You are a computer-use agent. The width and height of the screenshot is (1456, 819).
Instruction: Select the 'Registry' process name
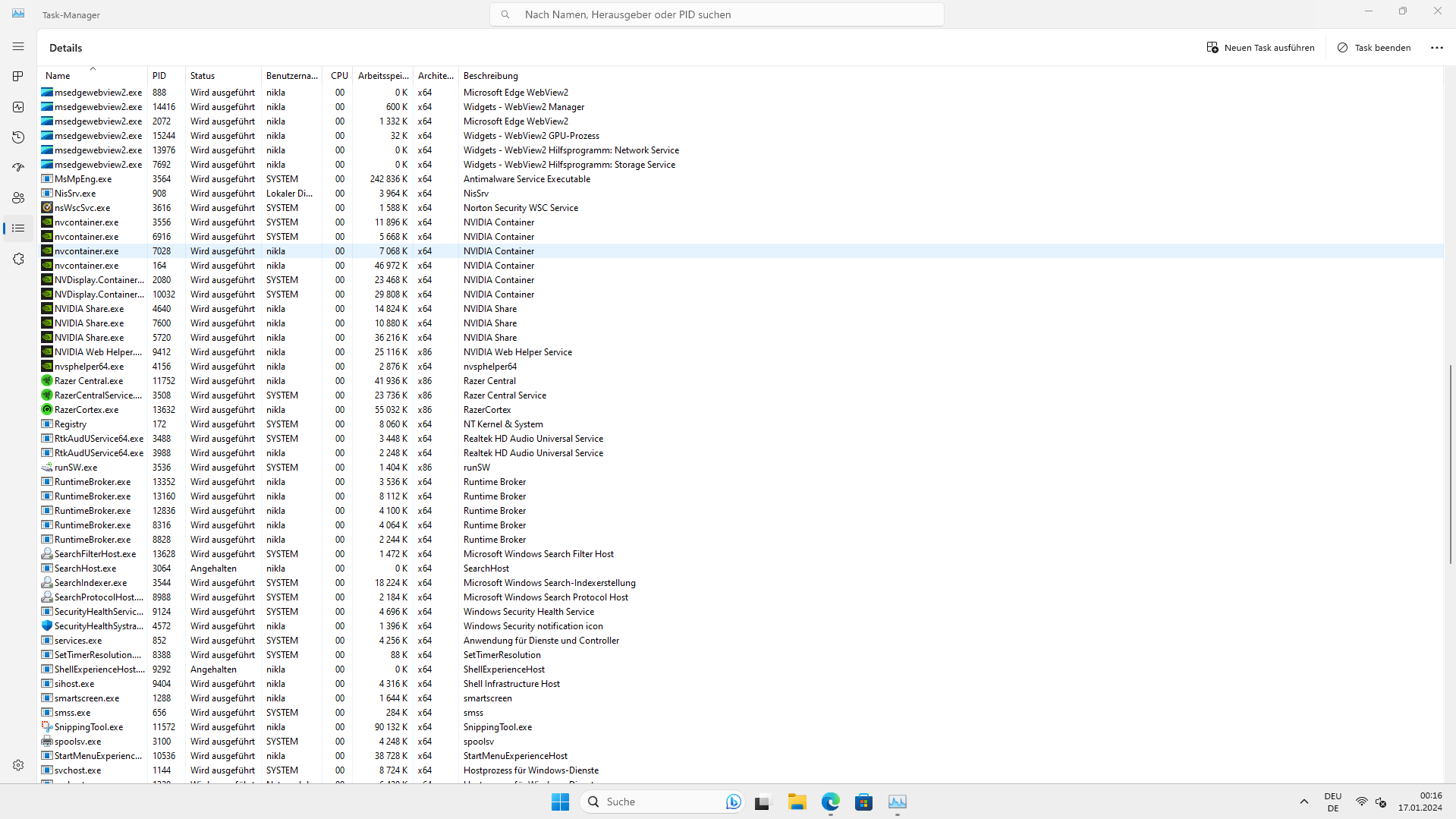pyautogui.click(x=71, y=424)
